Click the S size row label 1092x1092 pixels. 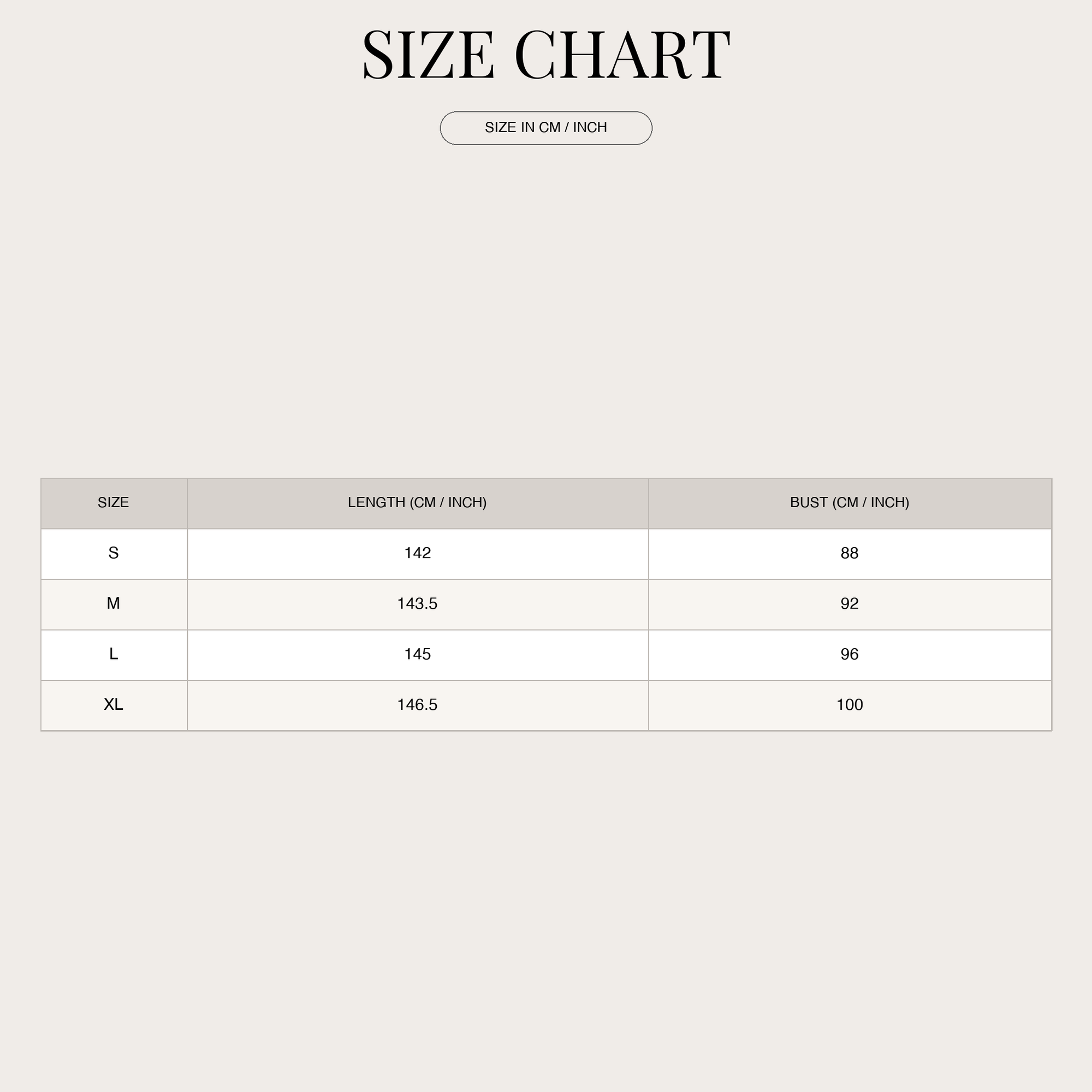pos(114,553)
